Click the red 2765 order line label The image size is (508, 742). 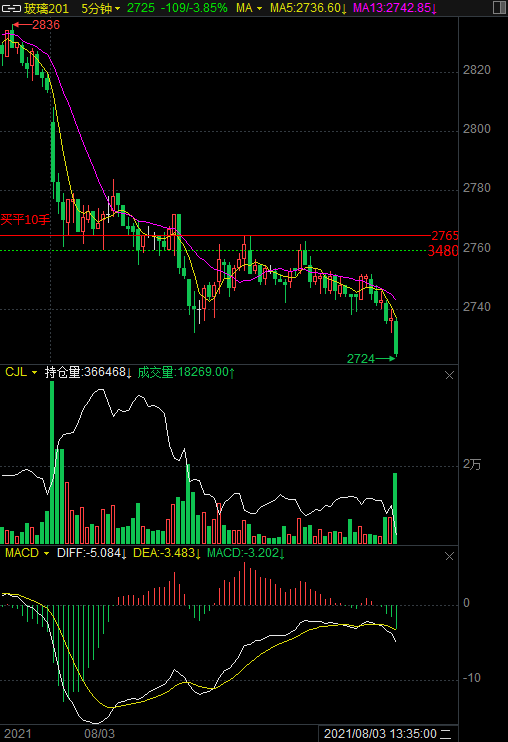pyautogui.click(x=445, y=235)
